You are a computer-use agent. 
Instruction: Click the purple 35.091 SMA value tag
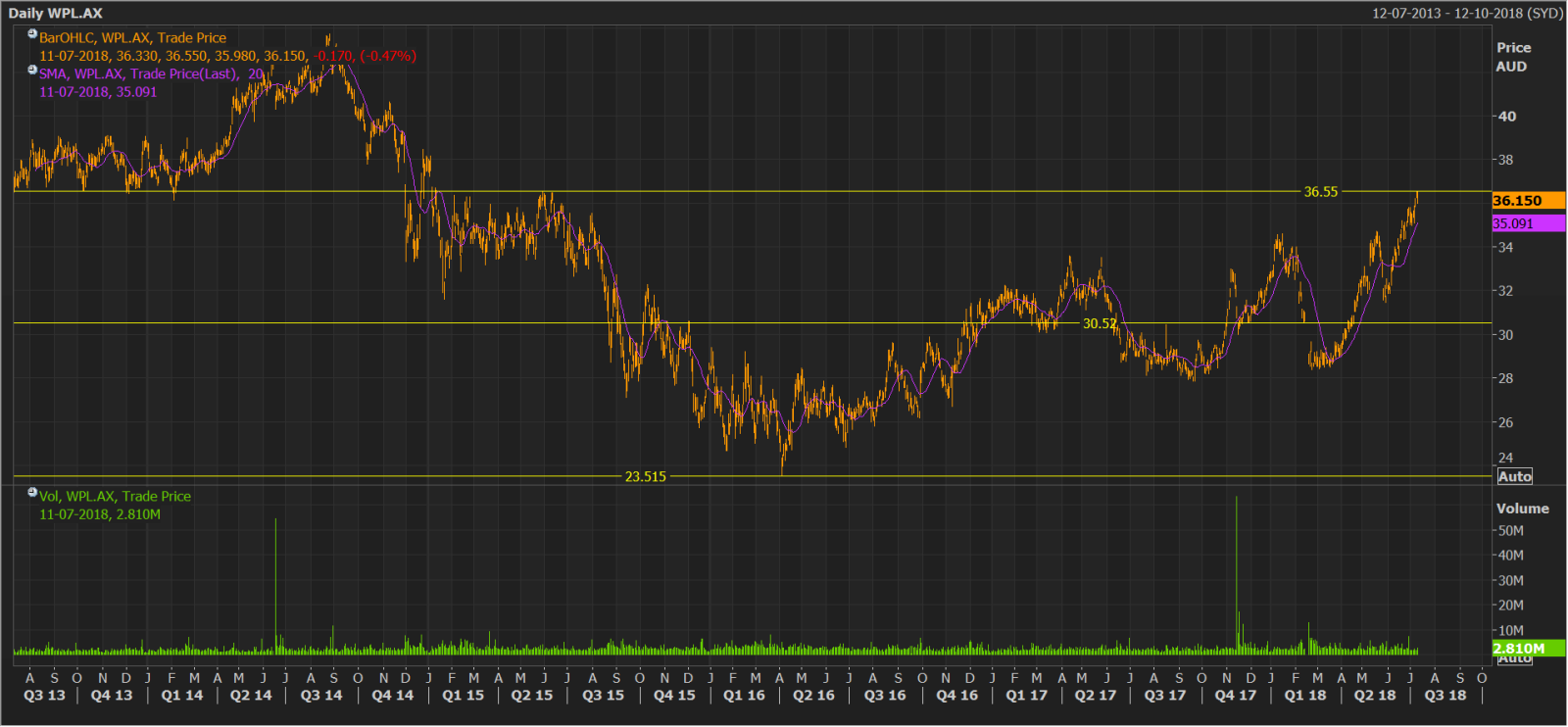pos(1528,223)
